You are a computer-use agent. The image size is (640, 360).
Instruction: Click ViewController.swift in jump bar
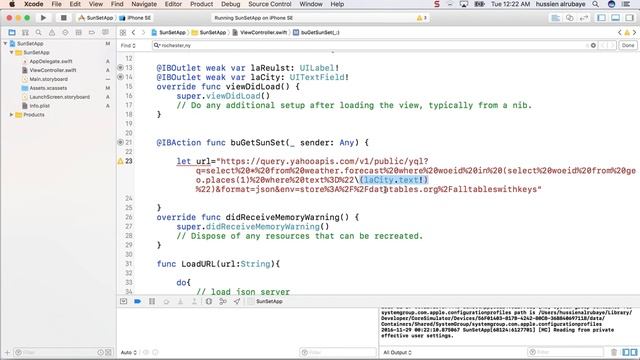click(260, 32)
